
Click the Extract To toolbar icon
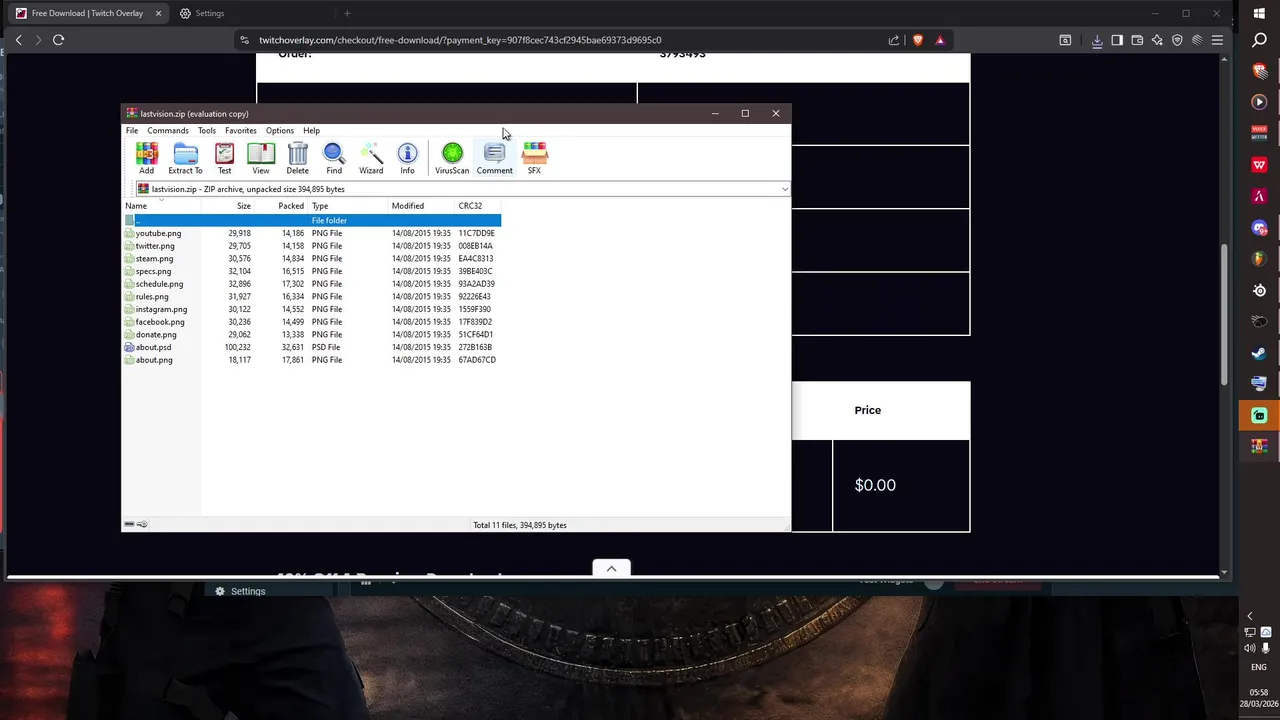185,158
